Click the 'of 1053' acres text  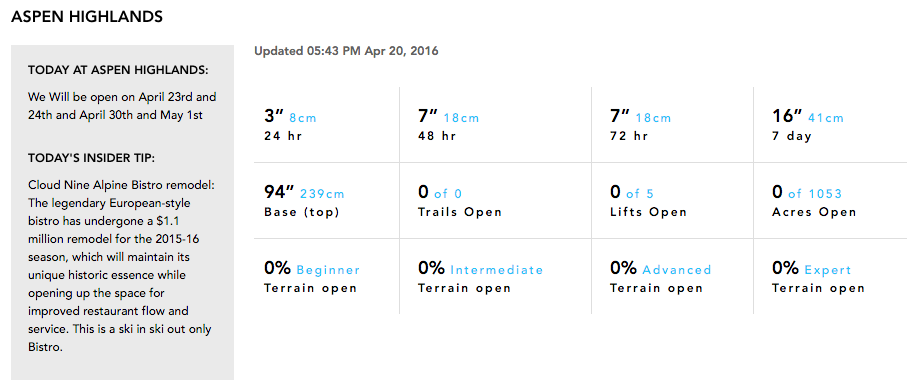(x=815, y=194)
